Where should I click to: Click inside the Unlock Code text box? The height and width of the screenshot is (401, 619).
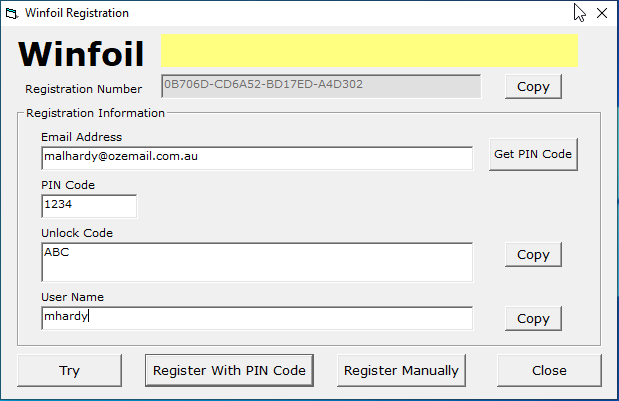click(x=257, y=262)
